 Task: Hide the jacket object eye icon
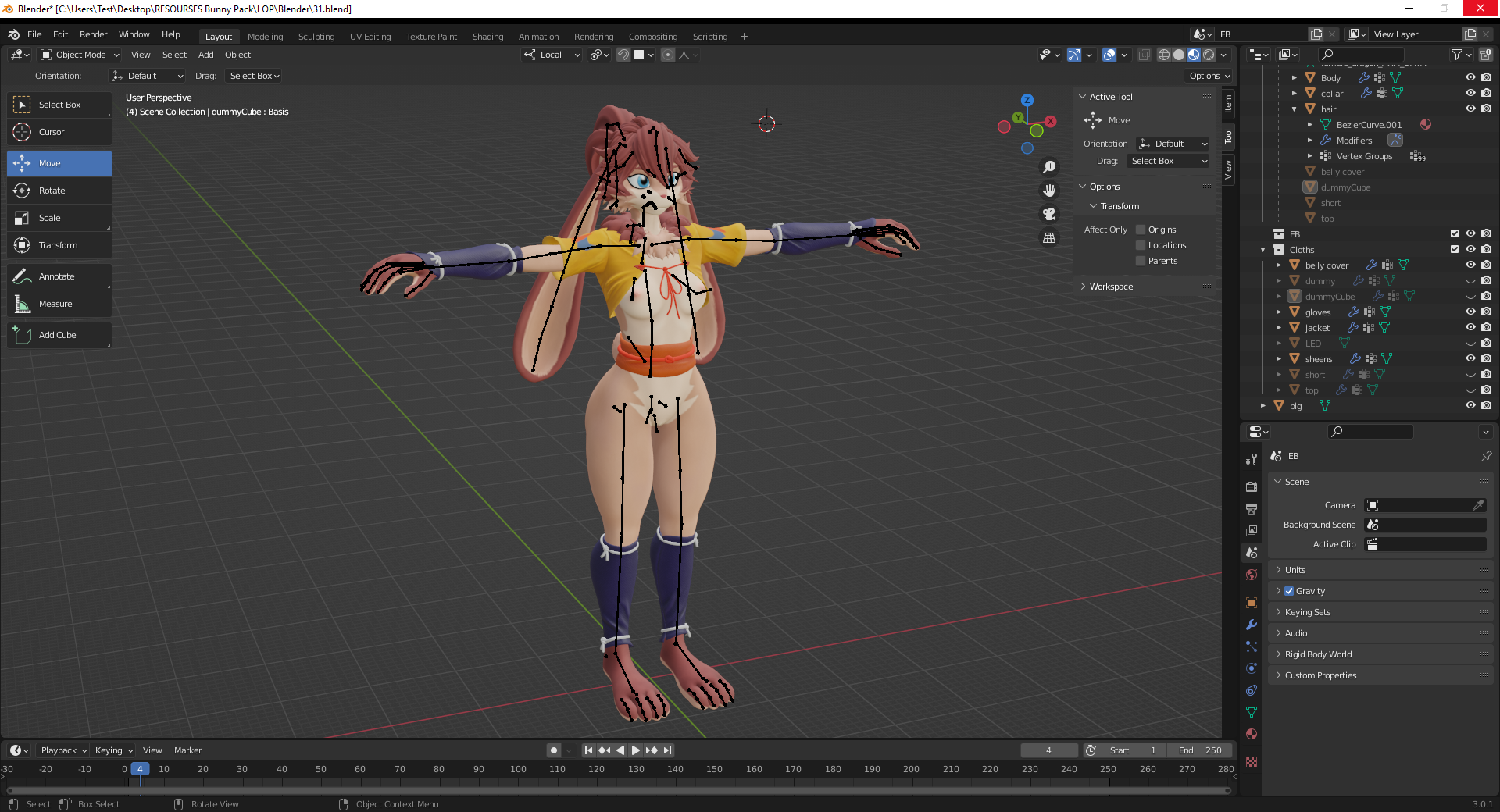[x=1470, y=327]
